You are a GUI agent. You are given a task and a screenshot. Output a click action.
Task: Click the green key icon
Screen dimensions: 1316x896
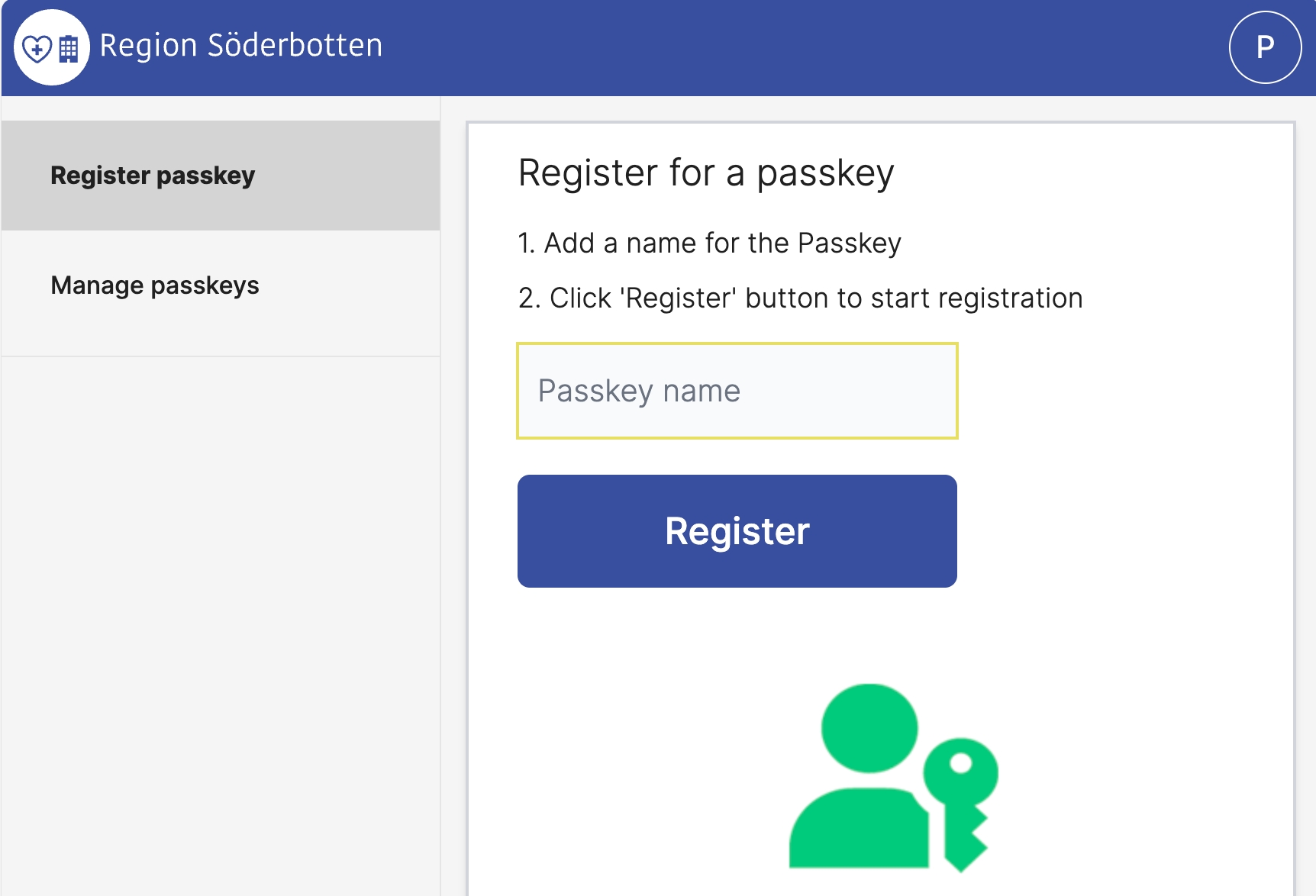pyautogui.click(x=961, y=794)
